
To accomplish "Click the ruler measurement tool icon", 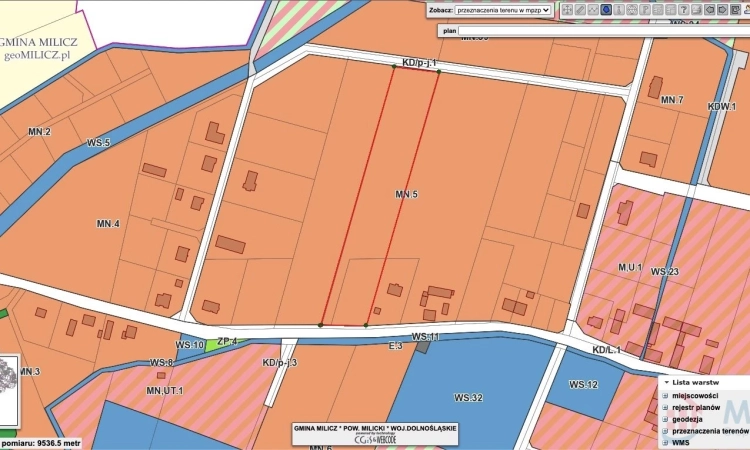I will coord(580,10).
